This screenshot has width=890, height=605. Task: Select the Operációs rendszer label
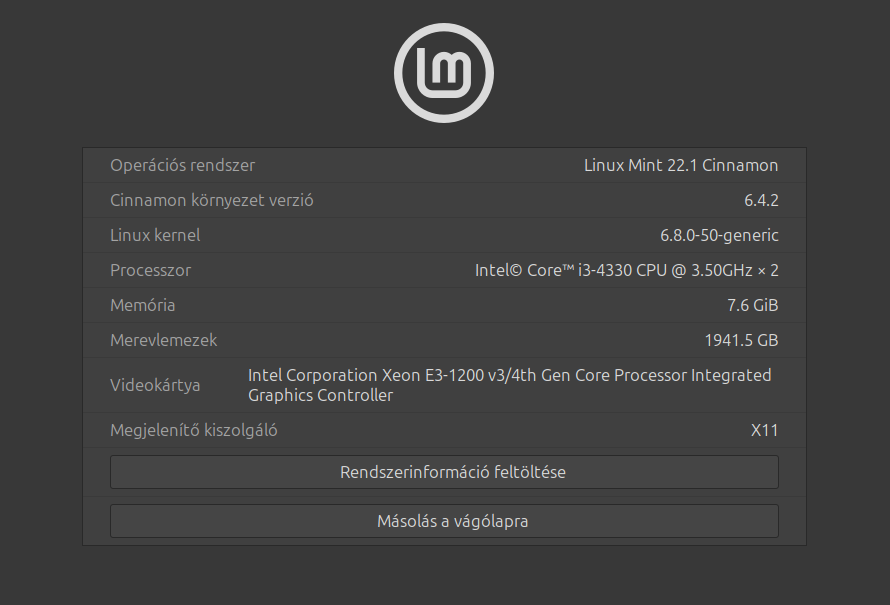(x=182, y=165)
